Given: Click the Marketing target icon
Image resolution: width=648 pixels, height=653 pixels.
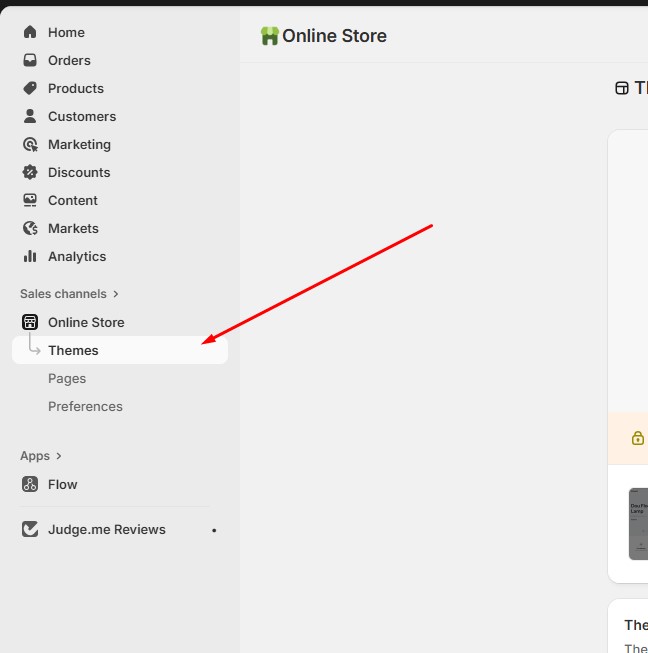Looking at the screenshot, I should click(x=30, y=144).
